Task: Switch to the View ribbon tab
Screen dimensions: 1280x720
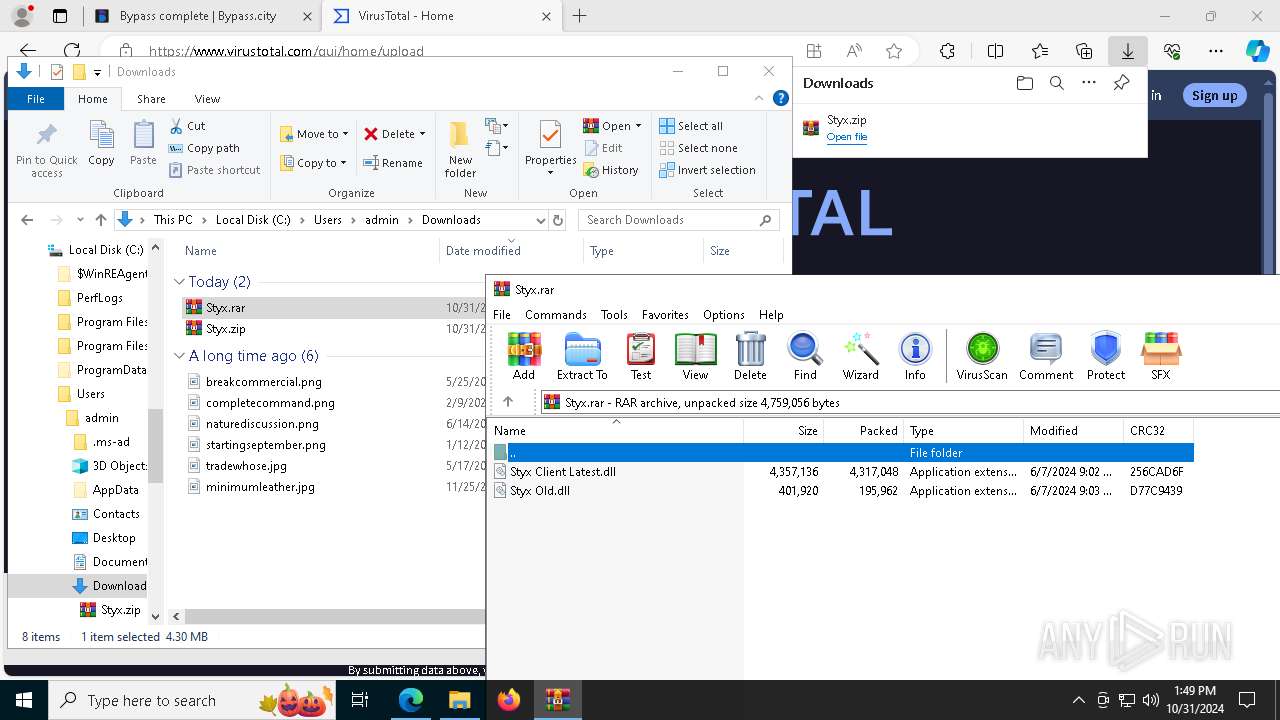Action: pyautogui.click(x=207, y=99)
